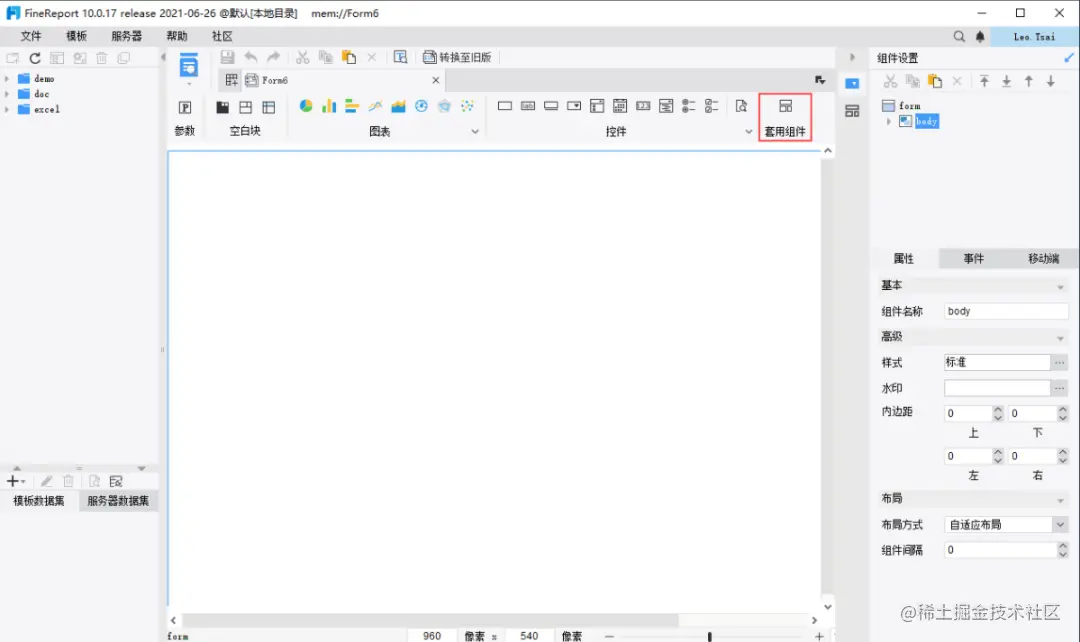Click the 组件名称 body input field
The image size is (1080, 642).
[x=1006, y=311]
